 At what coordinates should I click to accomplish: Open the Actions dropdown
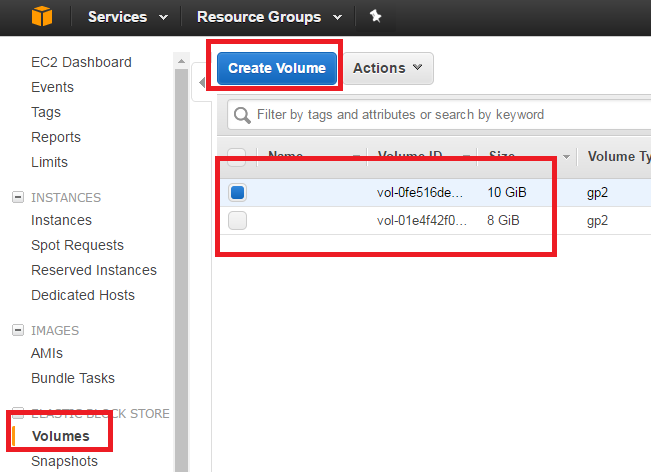coord(388,68)
